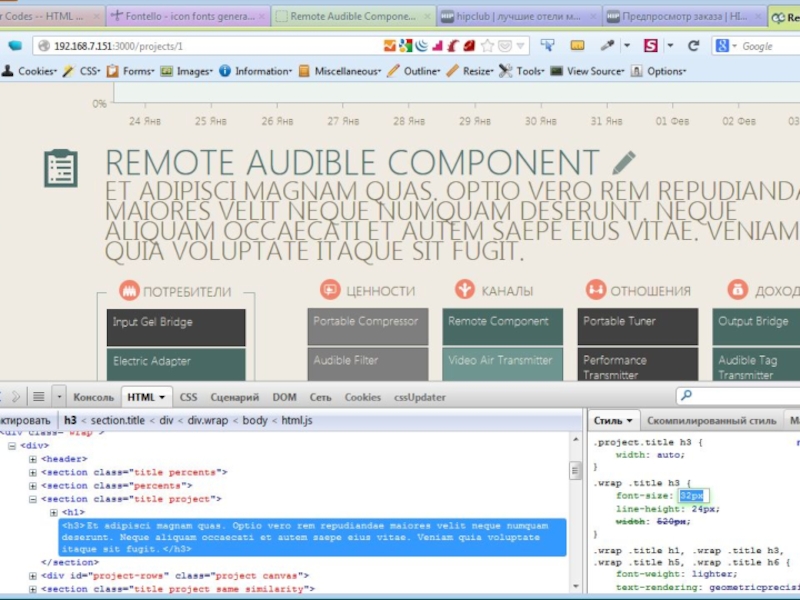The height and width of the screenshot is (600, 800).
Task: Click the clipboard project icon left of the title
Action: 61,168
